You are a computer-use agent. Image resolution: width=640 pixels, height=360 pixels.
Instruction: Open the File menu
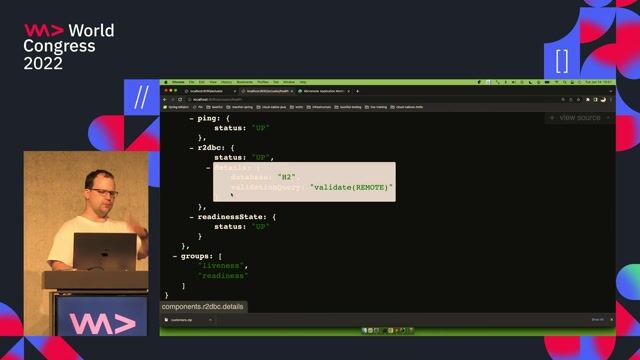[191, 82]
